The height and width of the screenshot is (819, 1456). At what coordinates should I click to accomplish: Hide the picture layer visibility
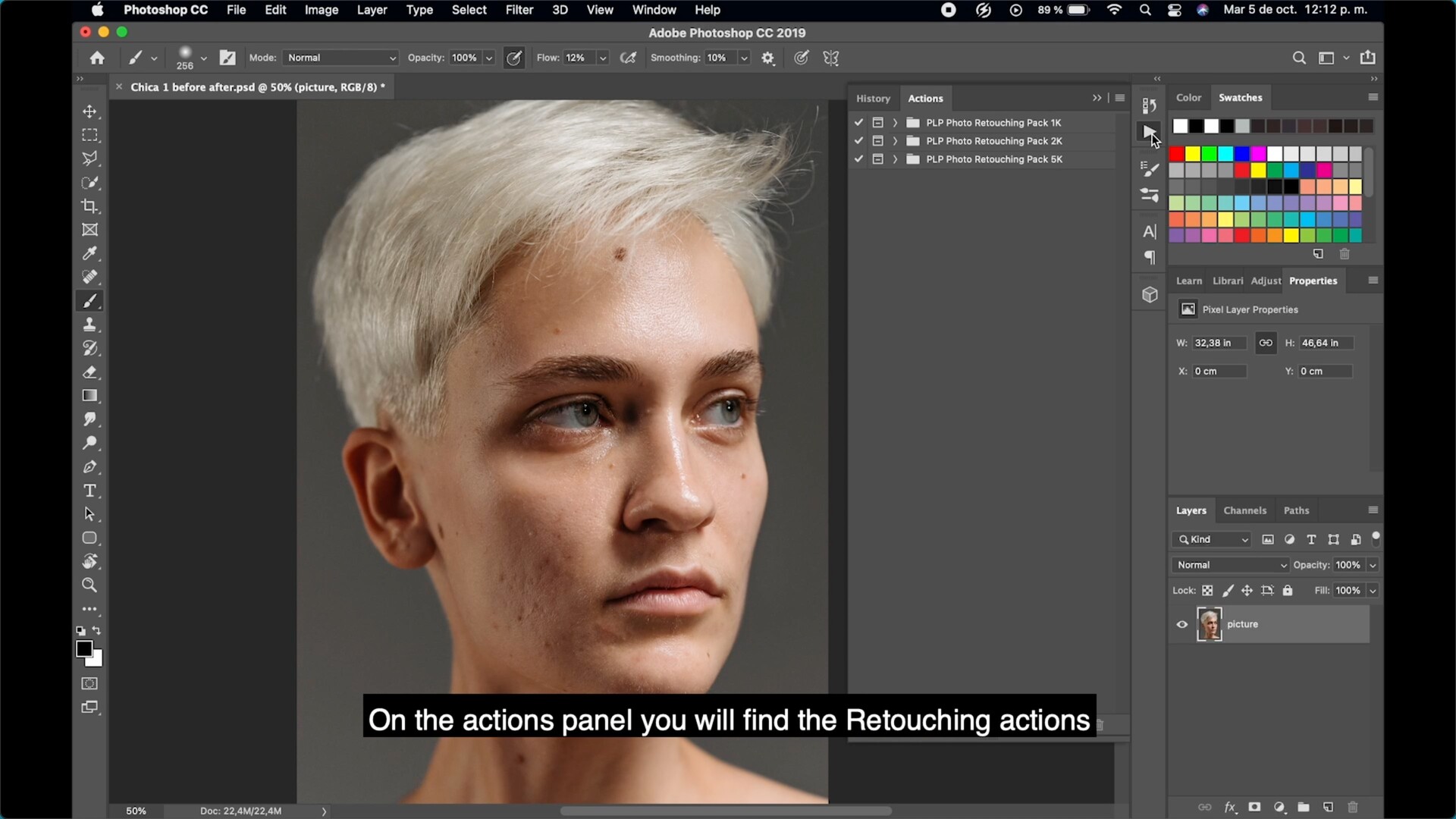(x=1181, y=624)
